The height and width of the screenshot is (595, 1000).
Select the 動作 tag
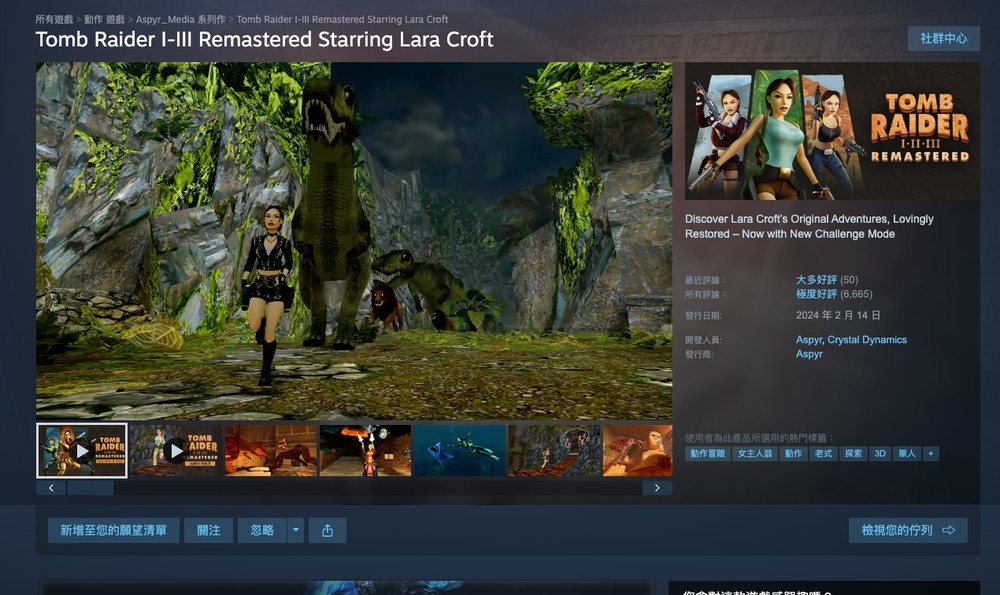pos(793,453)
